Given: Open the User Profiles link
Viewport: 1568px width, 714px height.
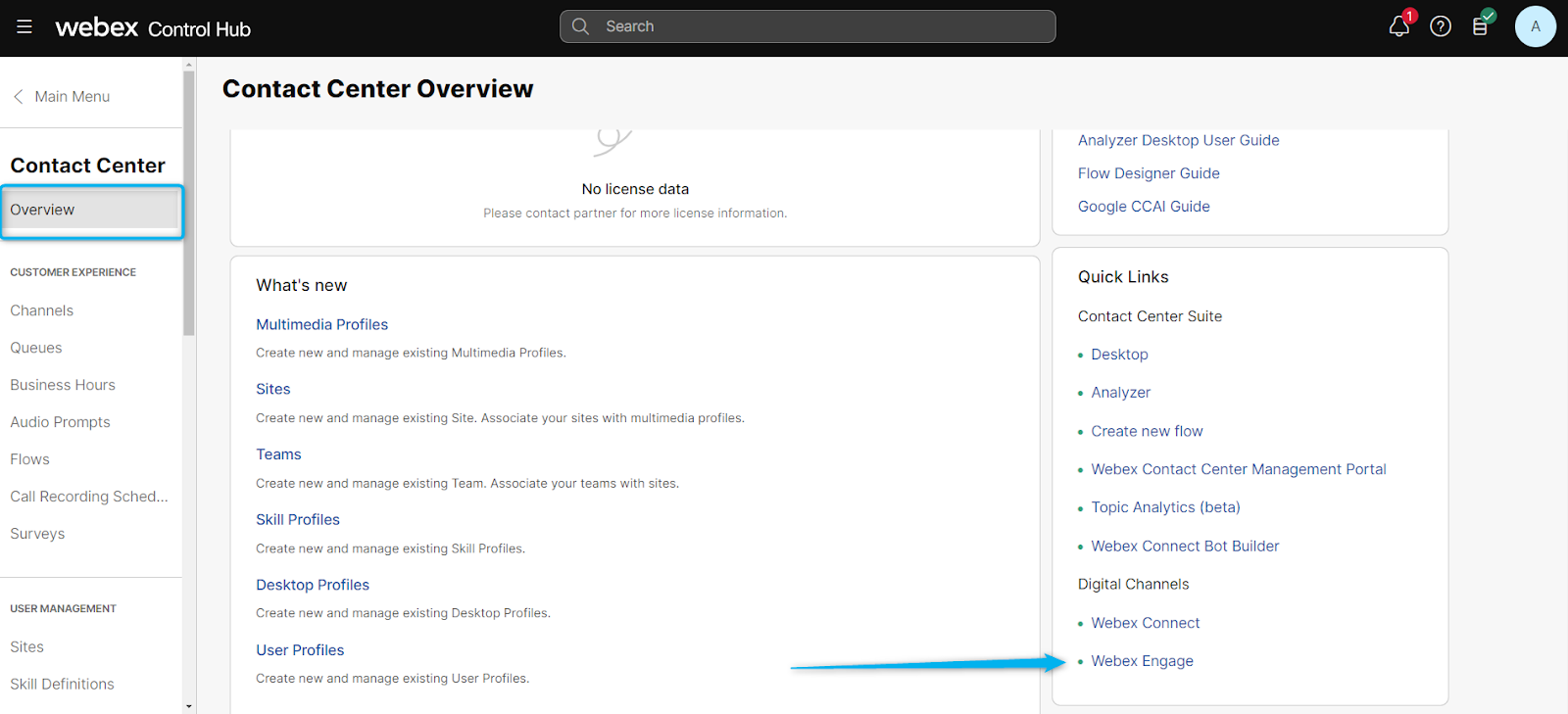Looking at the screenshot, I should (x=300, y=650).
